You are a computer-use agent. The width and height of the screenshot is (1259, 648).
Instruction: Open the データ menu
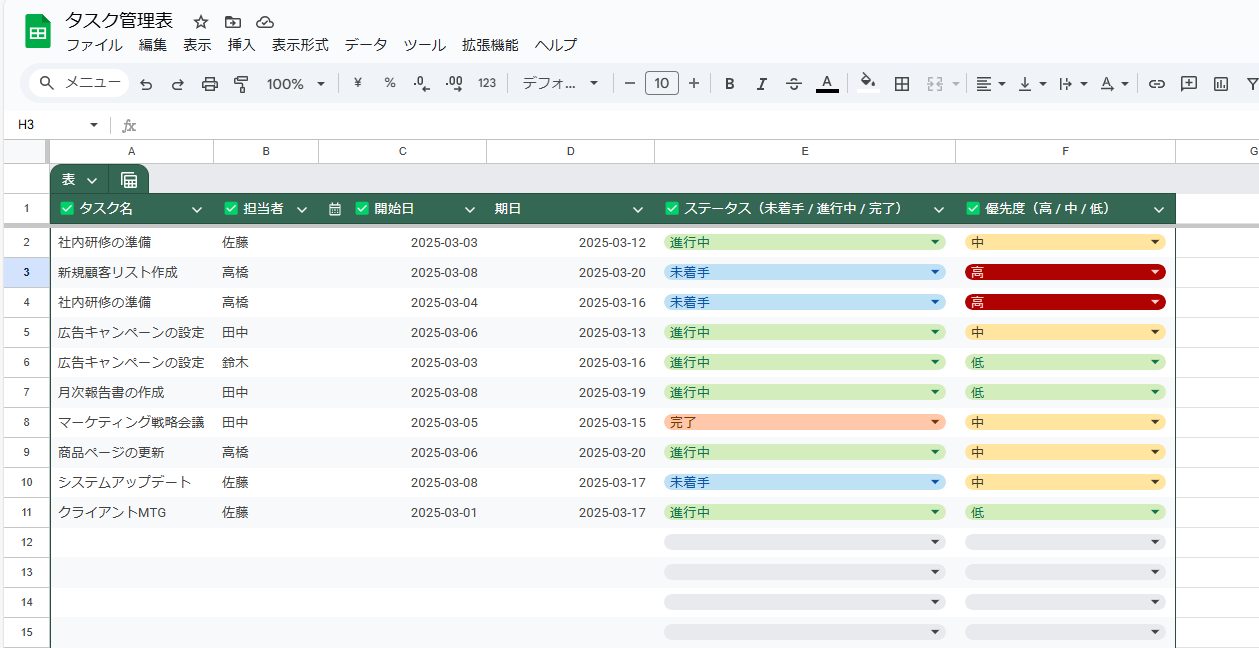pos(366,45)
